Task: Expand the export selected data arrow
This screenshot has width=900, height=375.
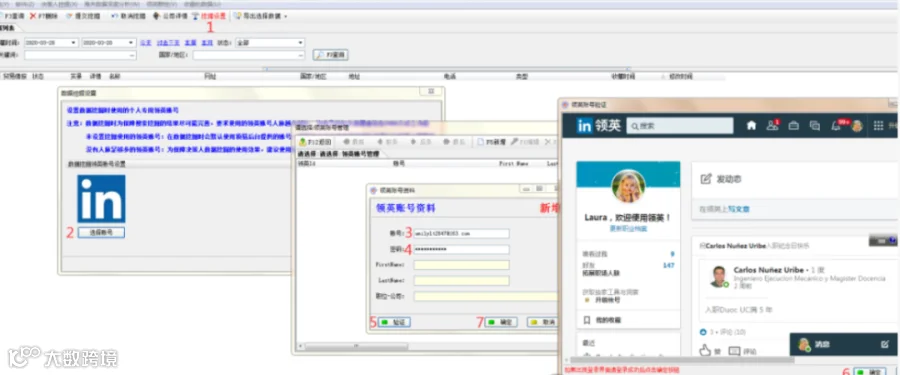Action: [x=286, y=17]
